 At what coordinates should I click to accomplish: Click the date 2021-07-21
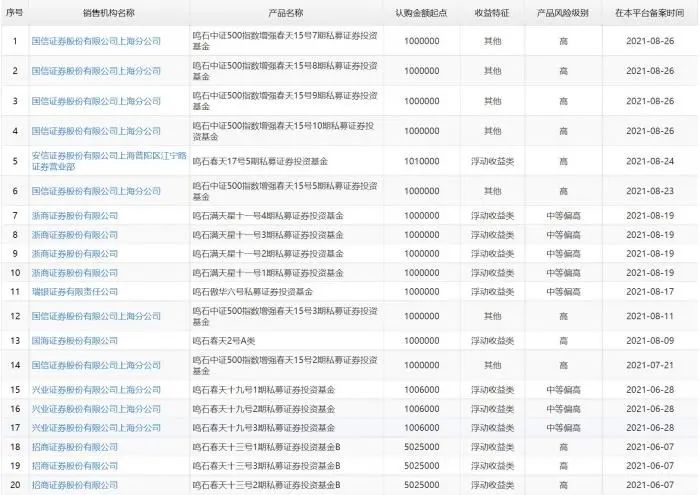point(650,365)
